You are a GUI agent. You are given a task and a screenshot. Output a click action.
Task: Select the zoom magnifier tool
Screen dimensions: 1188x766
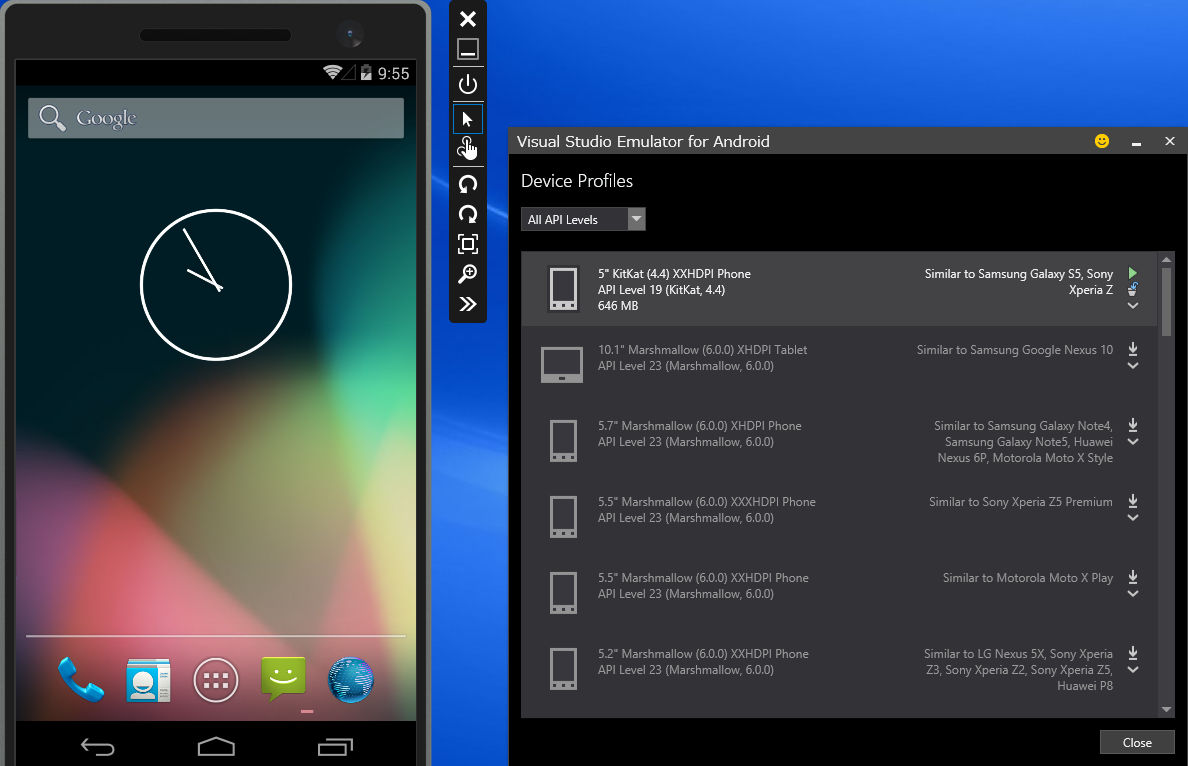pyautogui.click(x=468, y=273)
